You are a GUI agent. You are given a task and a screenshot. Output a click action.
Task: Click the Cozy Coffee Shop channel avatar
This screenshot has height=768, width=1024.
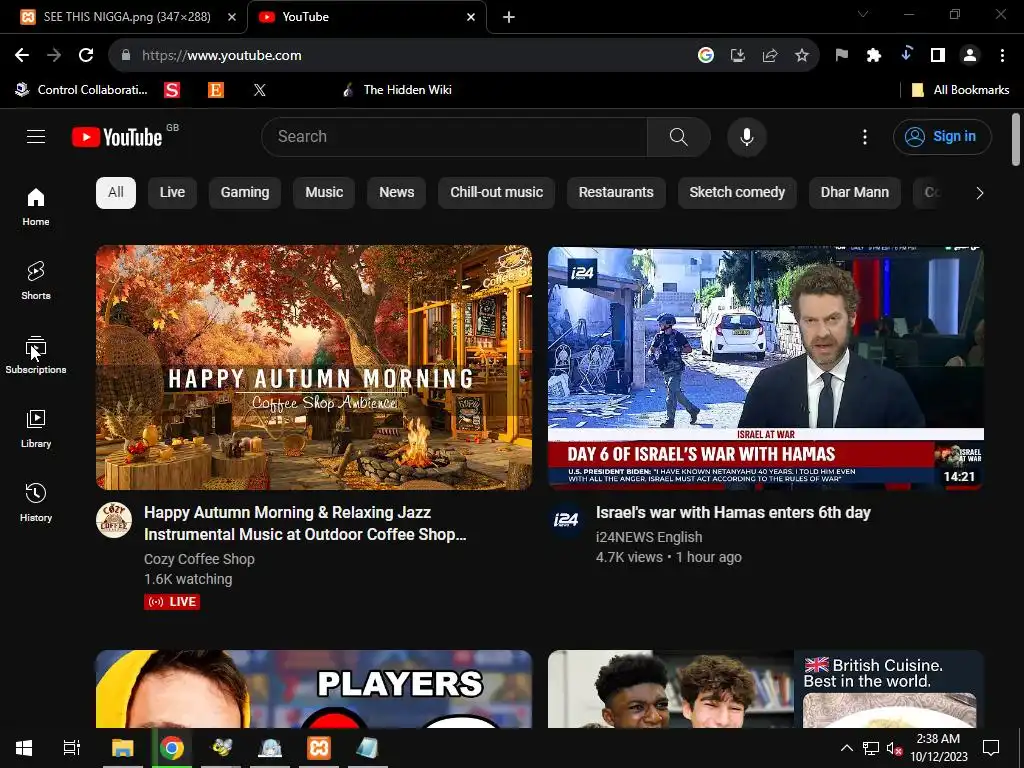(x=114, y=520)
